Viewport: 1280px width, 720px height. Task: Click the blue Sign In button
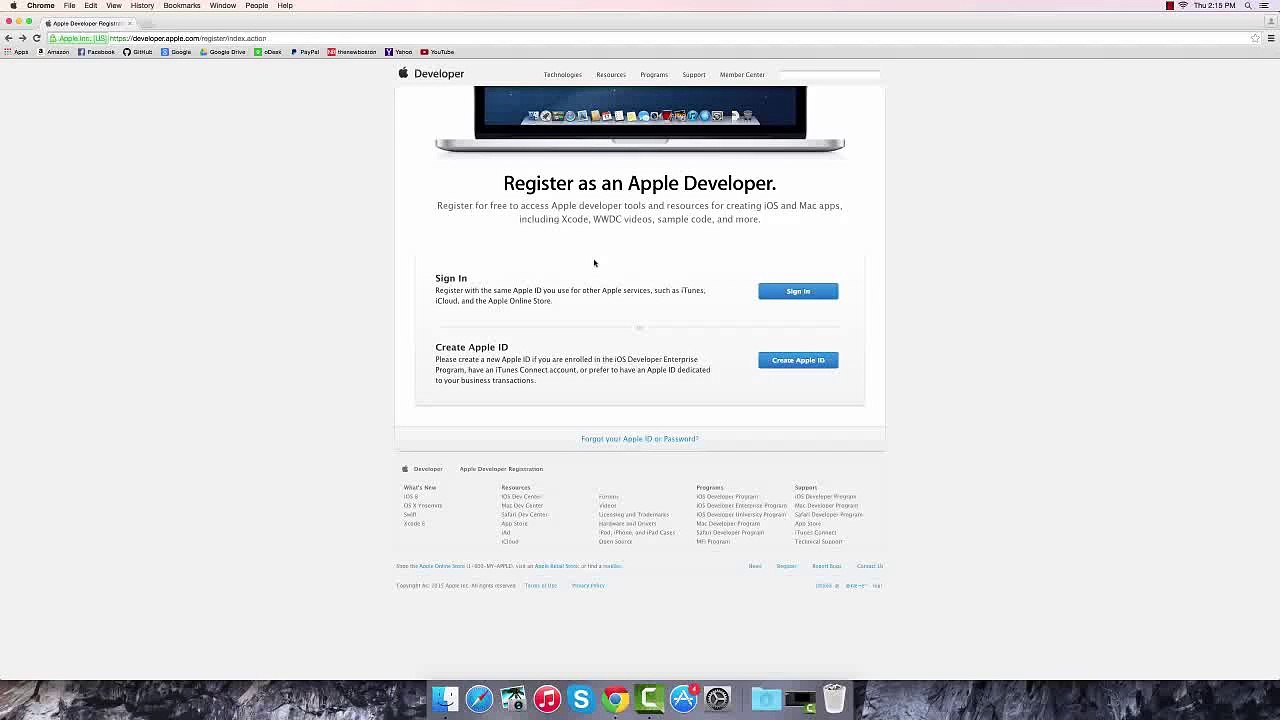click(798, 291)
